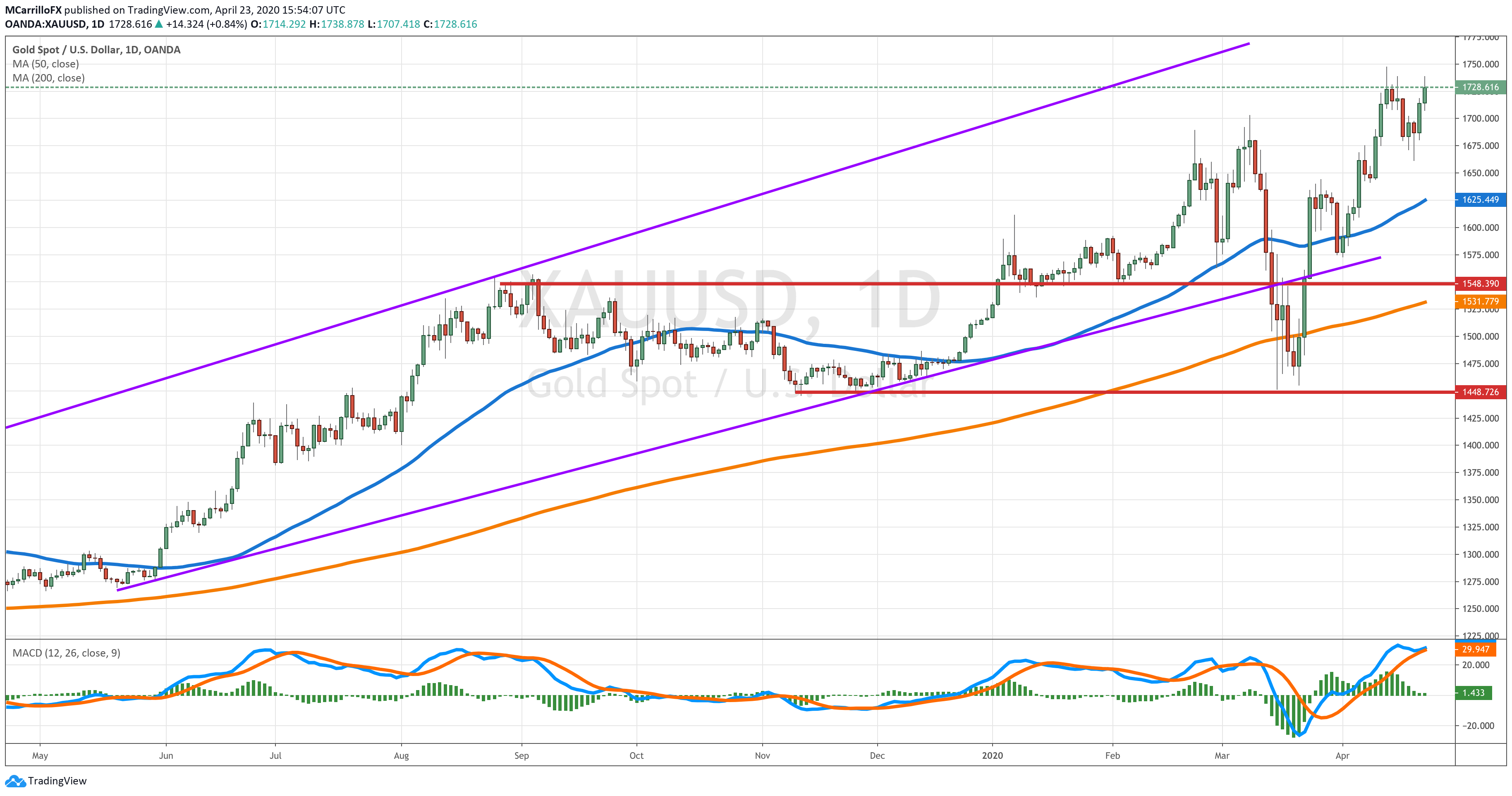The image size is (1512, 796).
Task: Click the red 1448.726 level price tag
Action: 1480,391
